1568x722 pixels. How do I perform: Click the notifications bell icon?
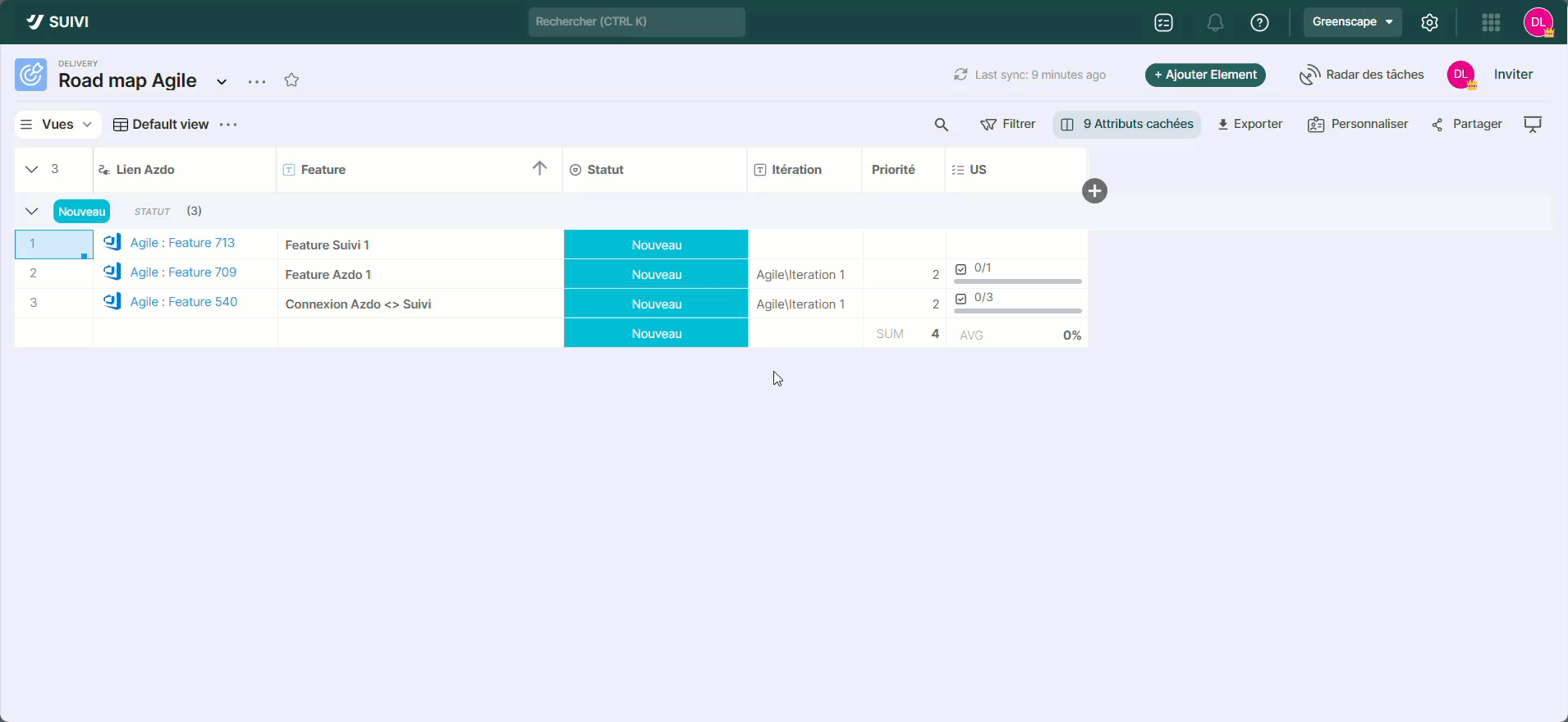pos(1215,23)
